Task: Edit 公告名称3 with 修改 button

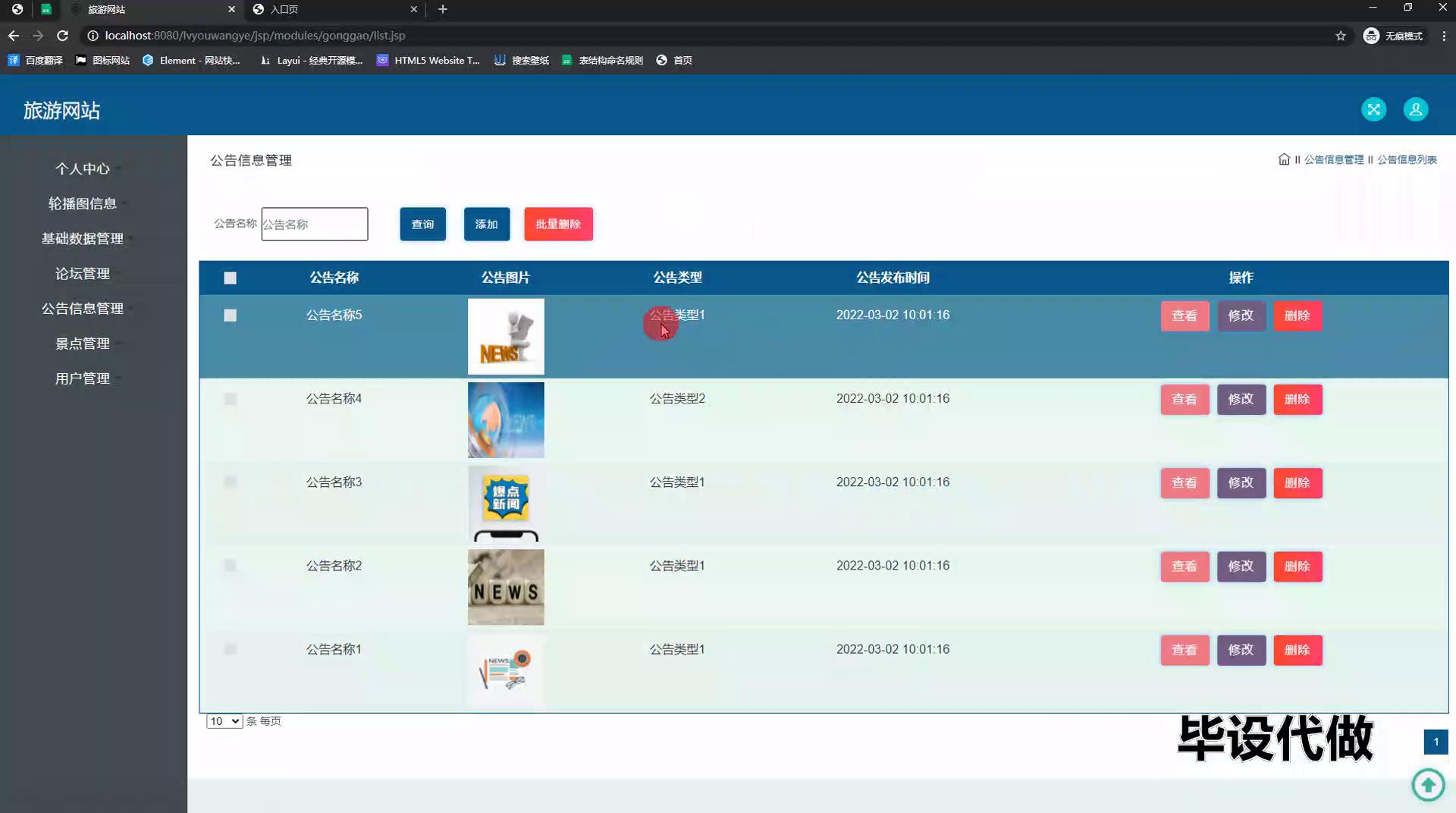Action: pos(1241,482)
